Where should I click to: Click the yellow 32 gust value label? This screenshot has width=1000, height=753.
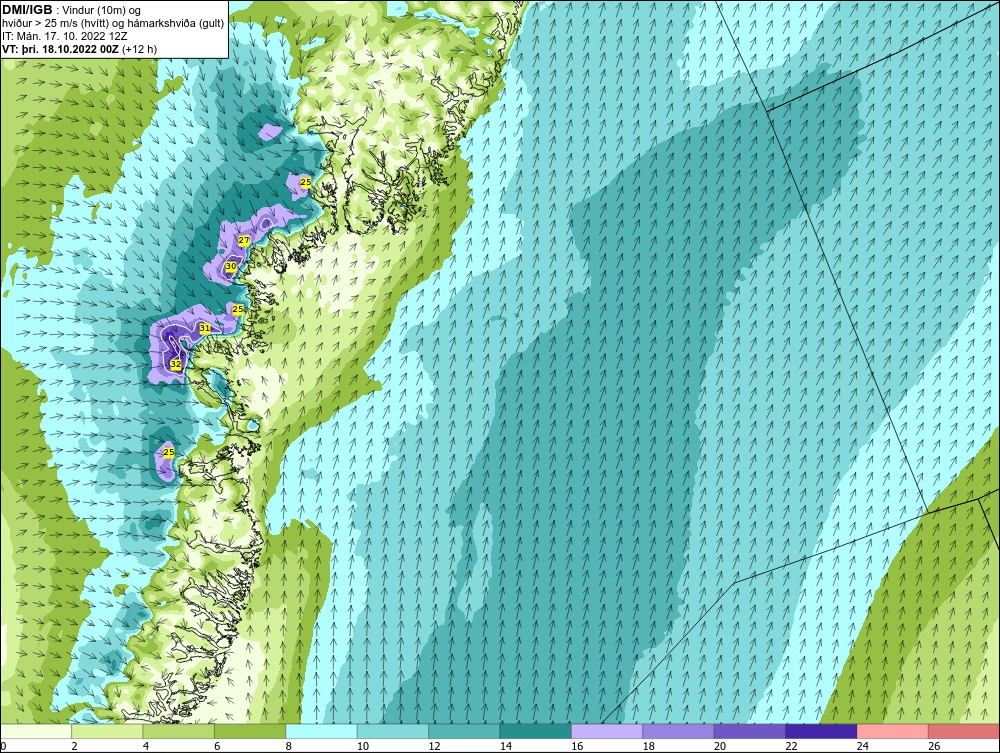point(176,364)
